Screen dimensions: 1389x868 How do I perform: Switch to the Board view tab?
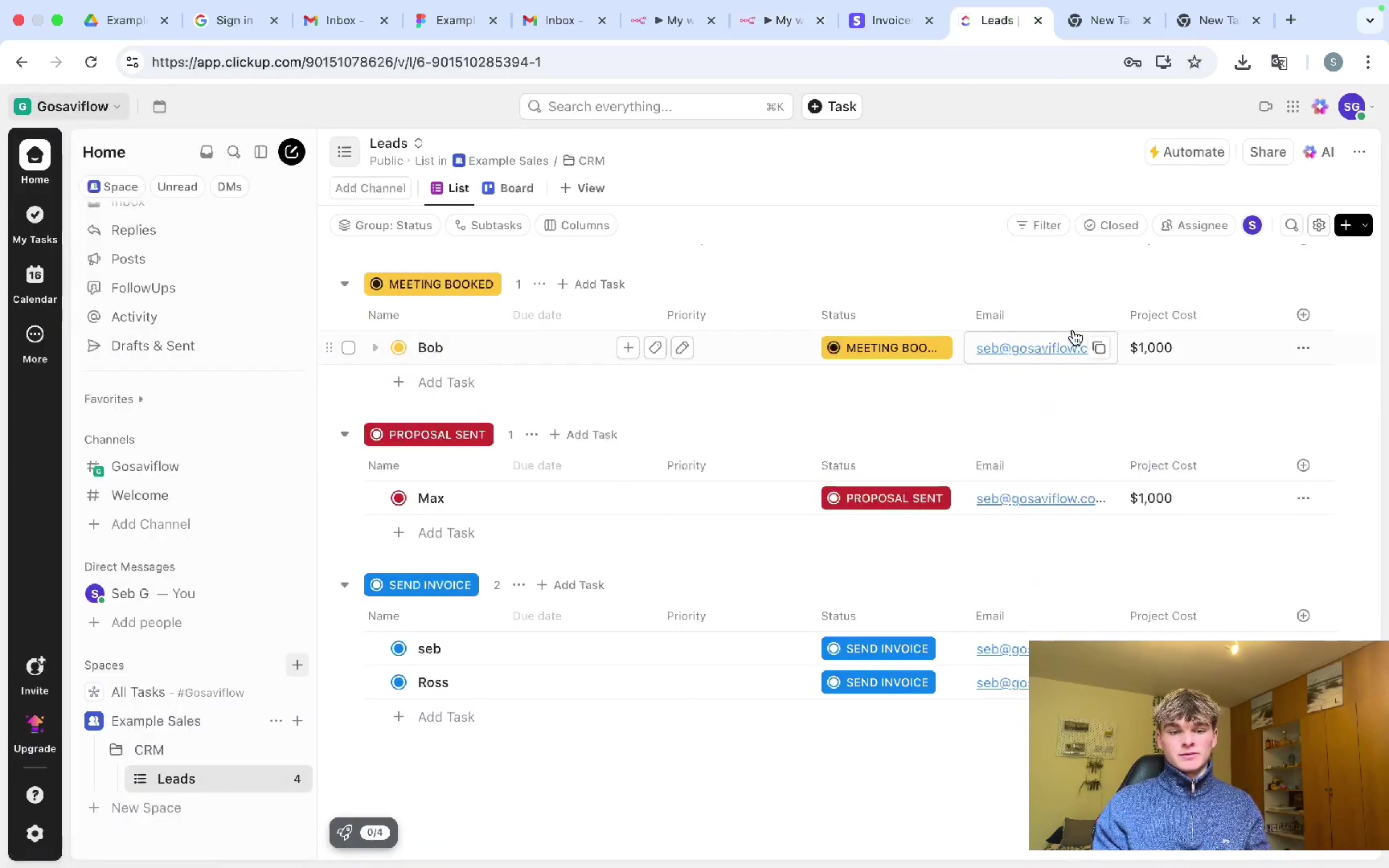pyautogui.click(x=508, y=188)
